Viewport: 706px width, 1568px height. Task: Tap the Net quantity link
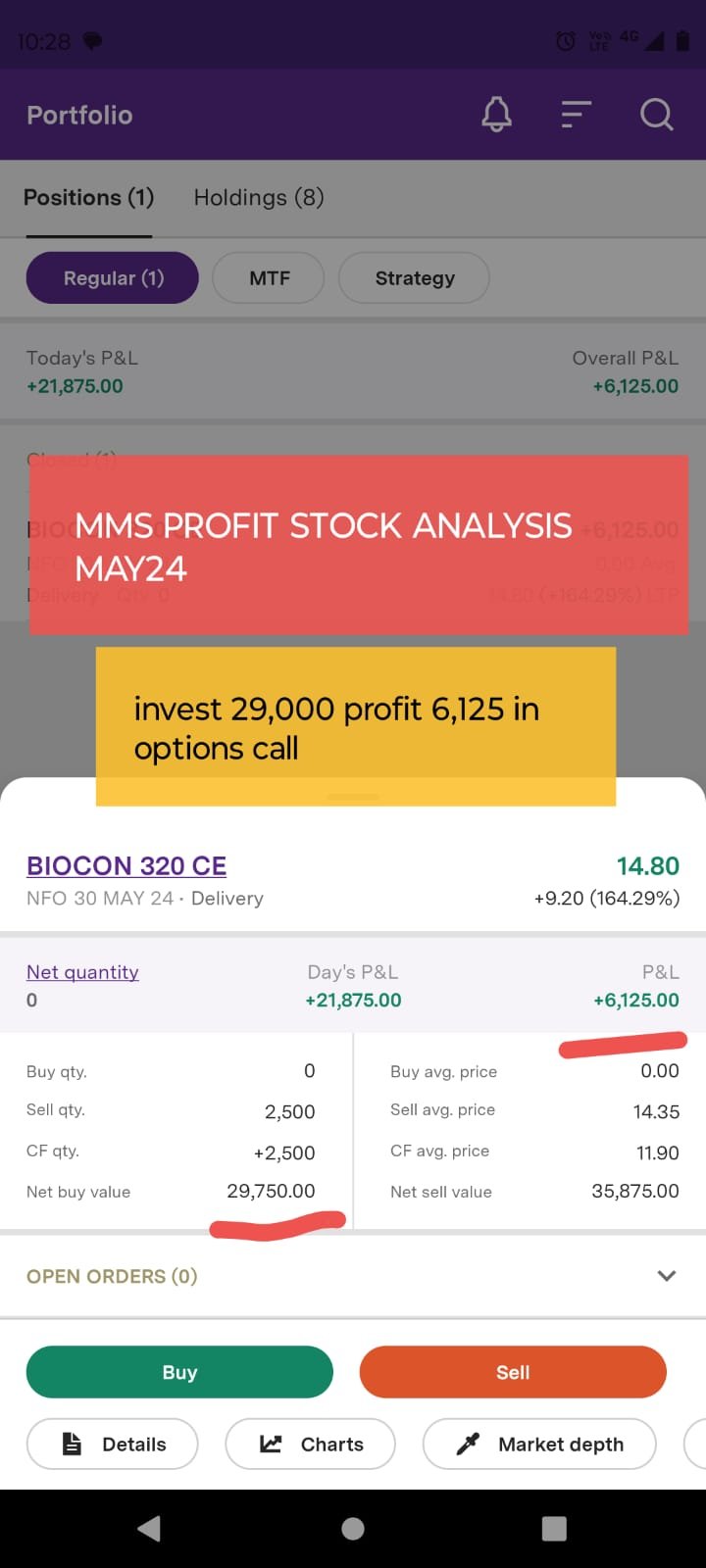click(82, 972)
